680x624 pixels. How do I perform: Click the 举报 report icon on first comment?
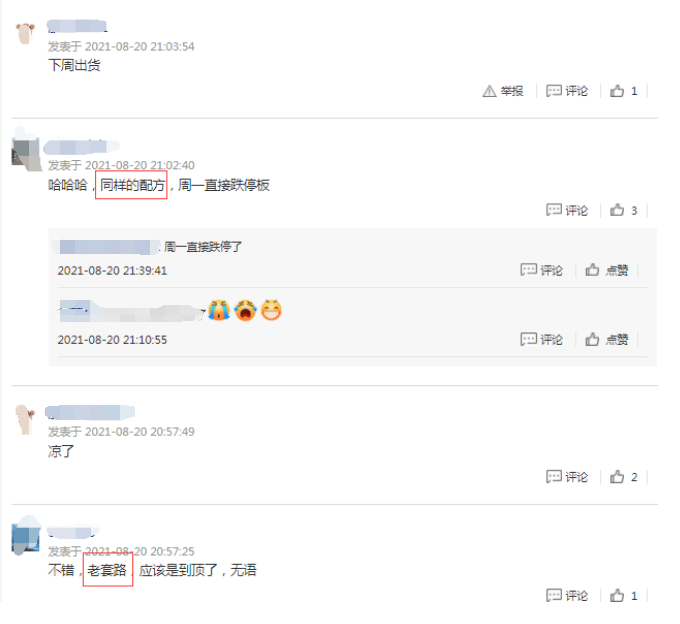[503, 91]
